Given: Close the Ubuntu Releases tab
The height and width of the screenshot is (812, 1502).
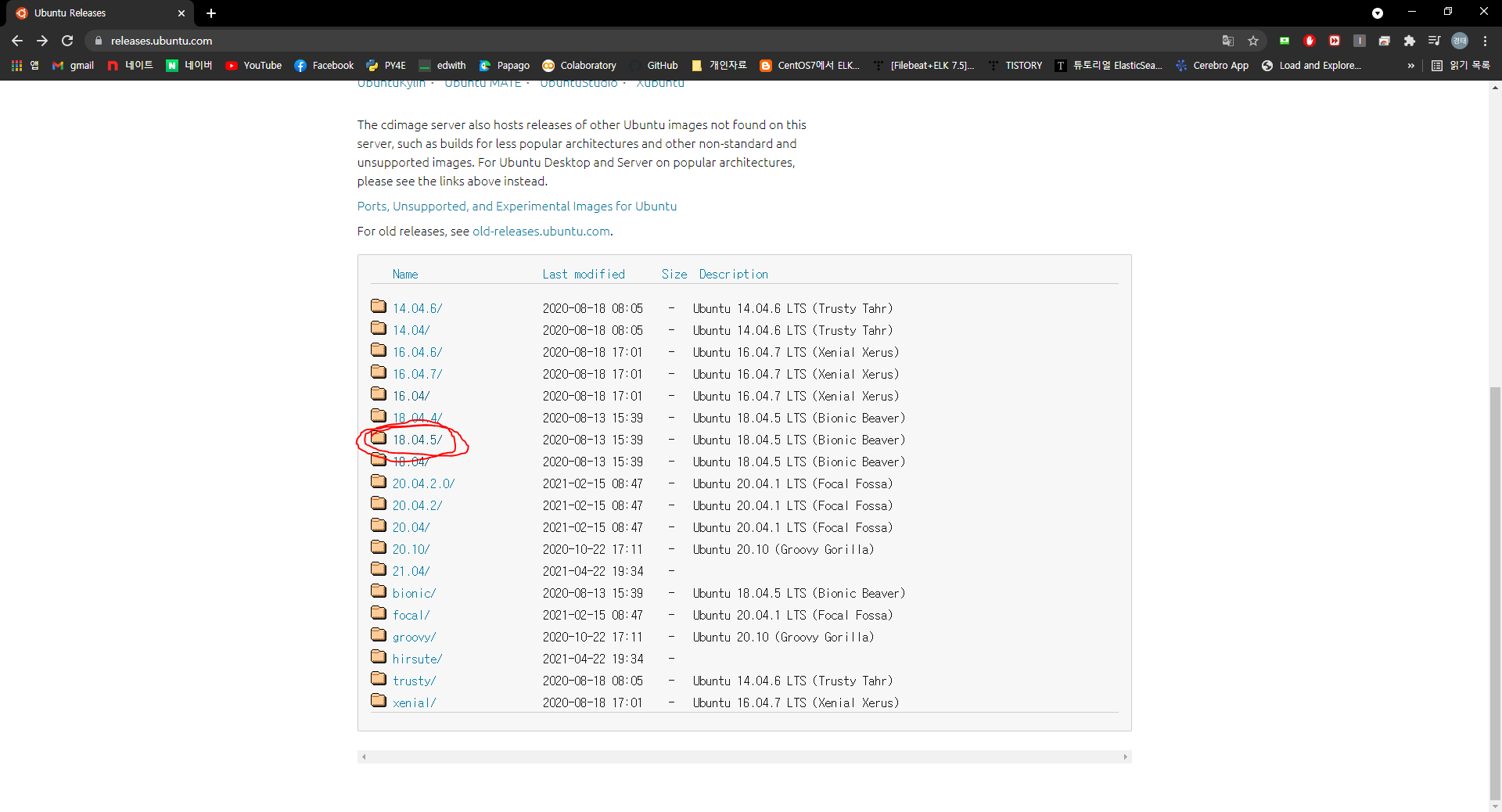Looking at the screenshot, I should pos(181,13).
